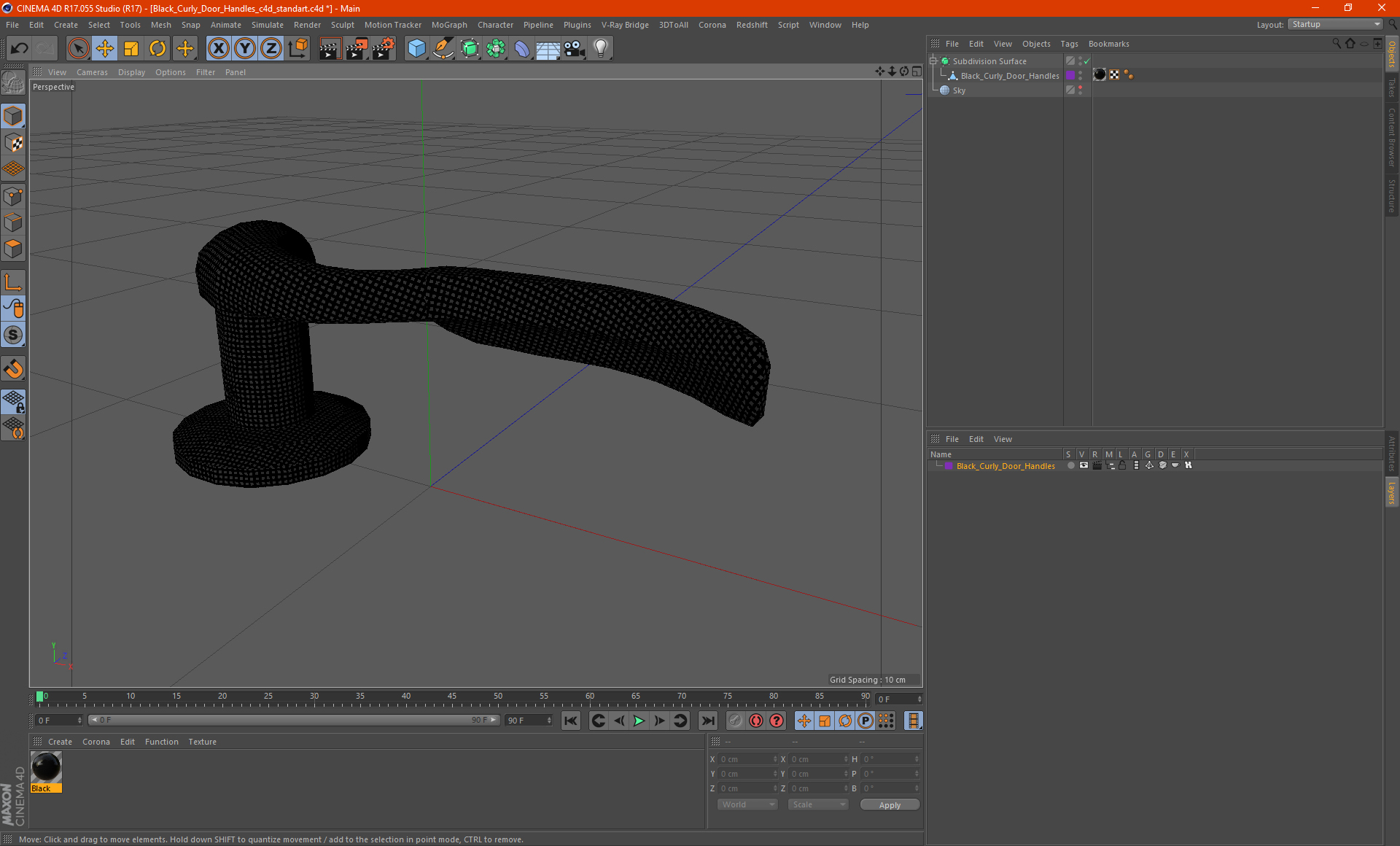The width and height of the screenshot is (1400, 846).
Task: Collapse the Subdivision Surface tree
Action: coord(933,61)
